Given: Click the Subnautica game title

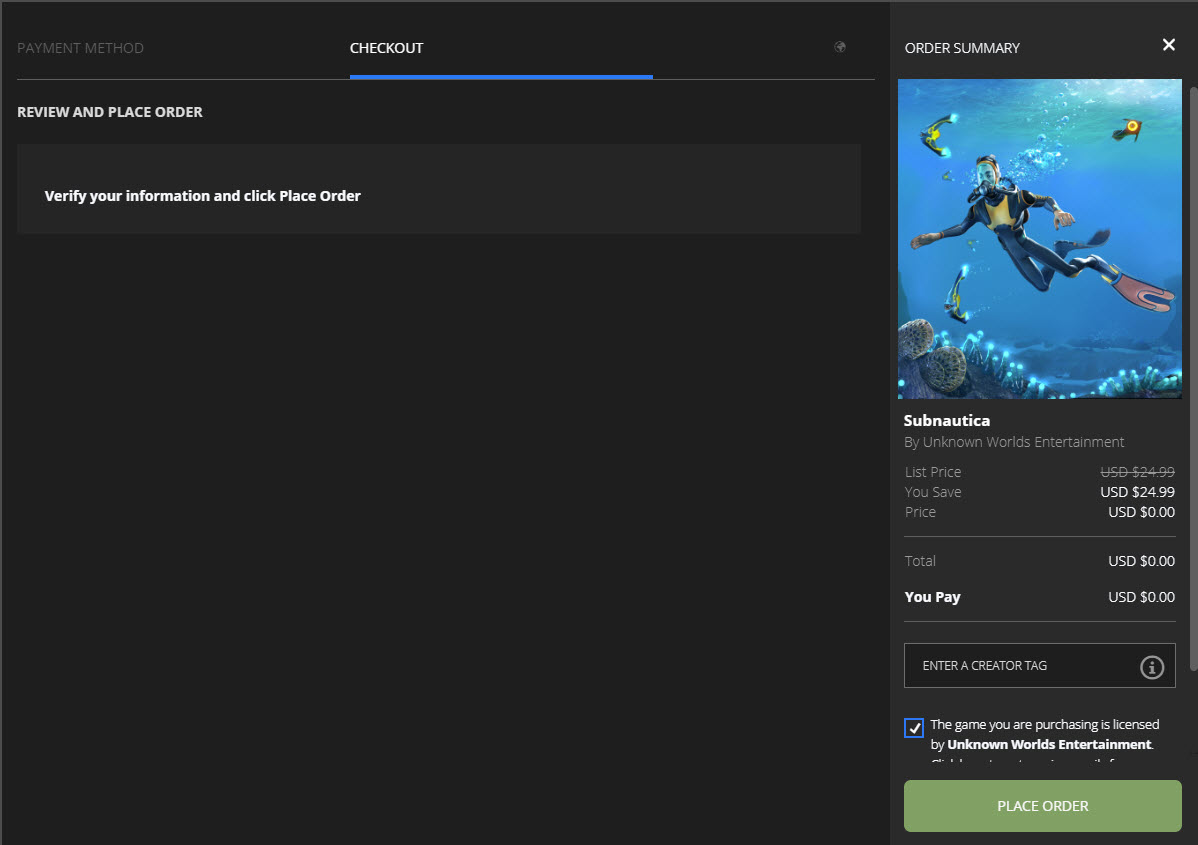Looking at the screenshot, I should click(x=946, y=421).
